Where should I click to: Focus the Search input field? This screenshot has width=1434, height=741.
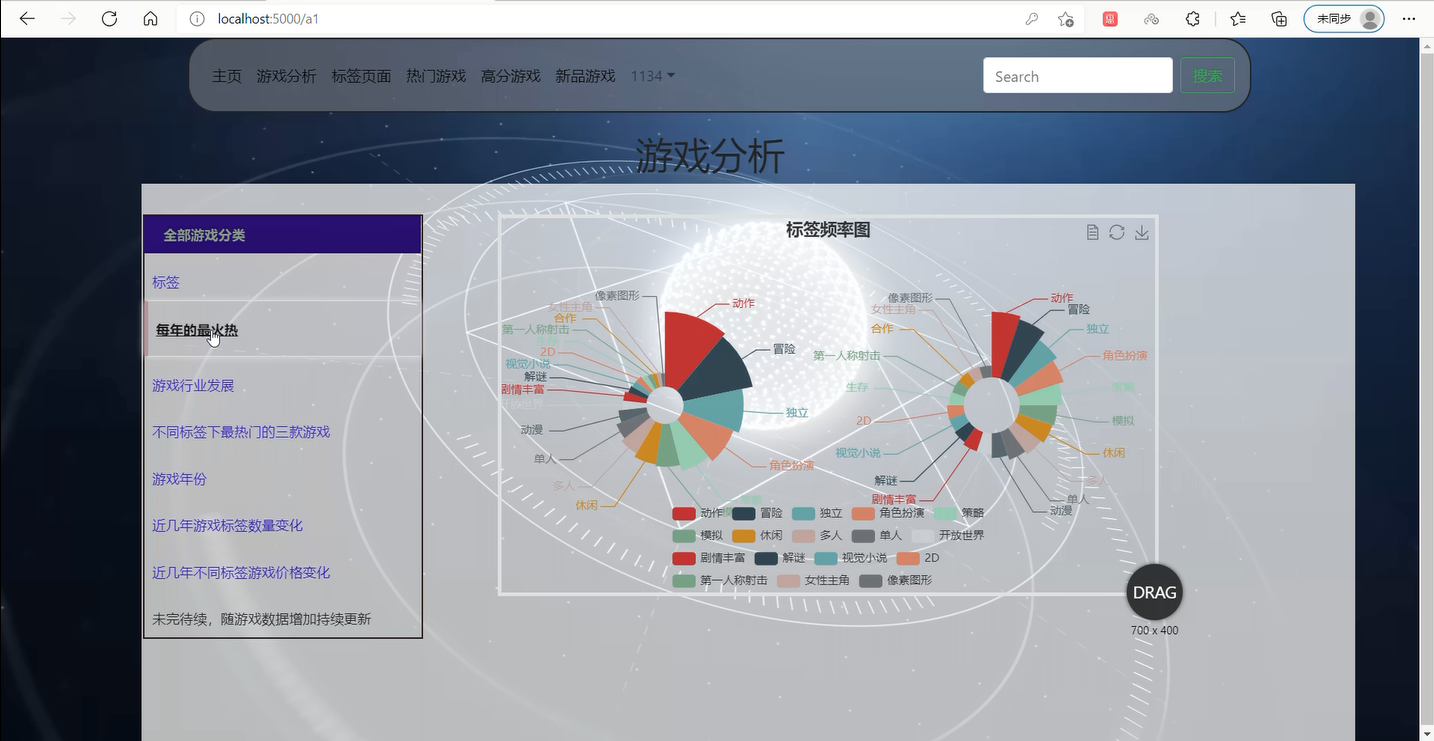pyautogui.click(x=1077, y=76)
